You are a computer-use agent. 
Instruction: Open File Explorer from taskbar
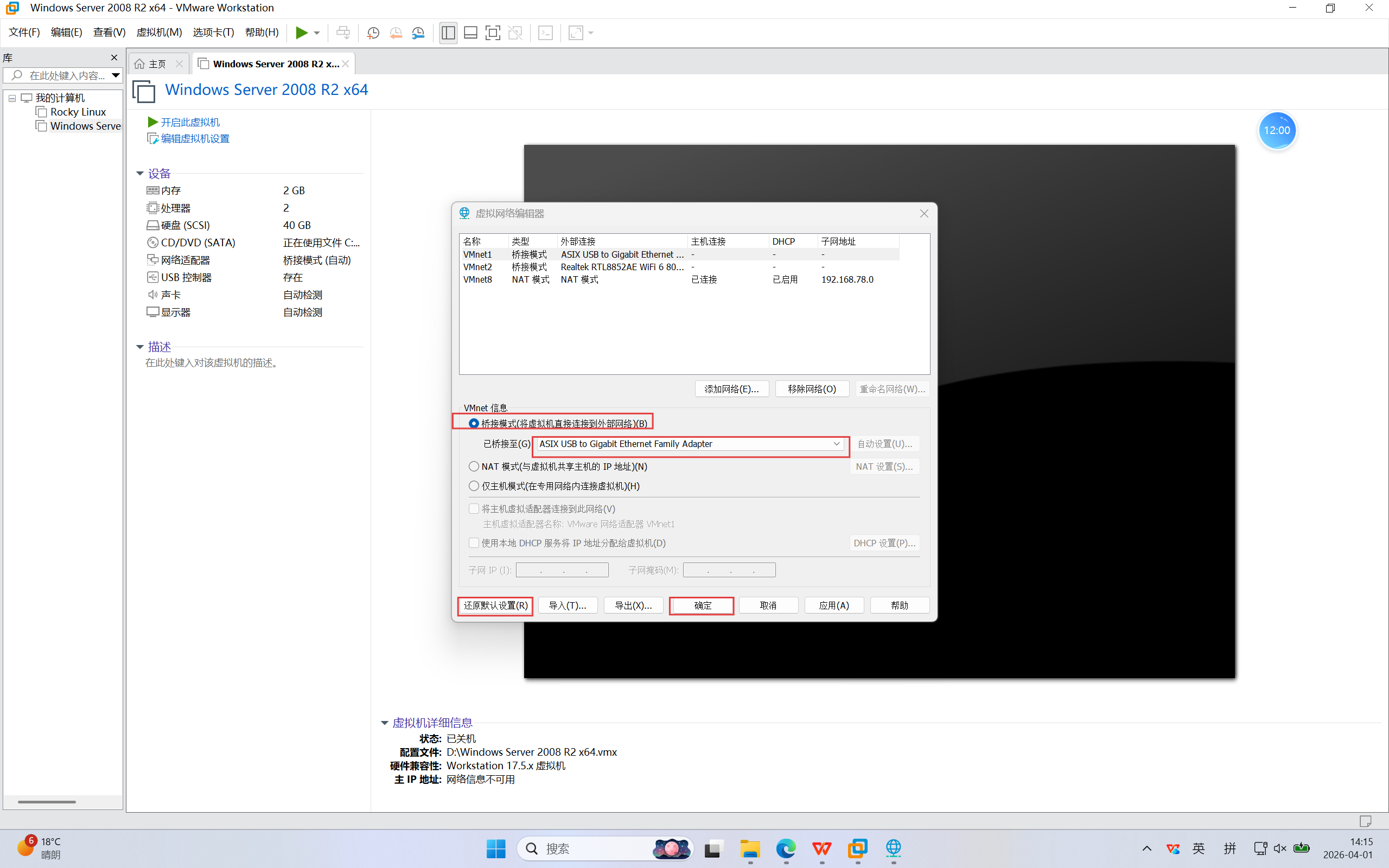(x=750, y=848)
